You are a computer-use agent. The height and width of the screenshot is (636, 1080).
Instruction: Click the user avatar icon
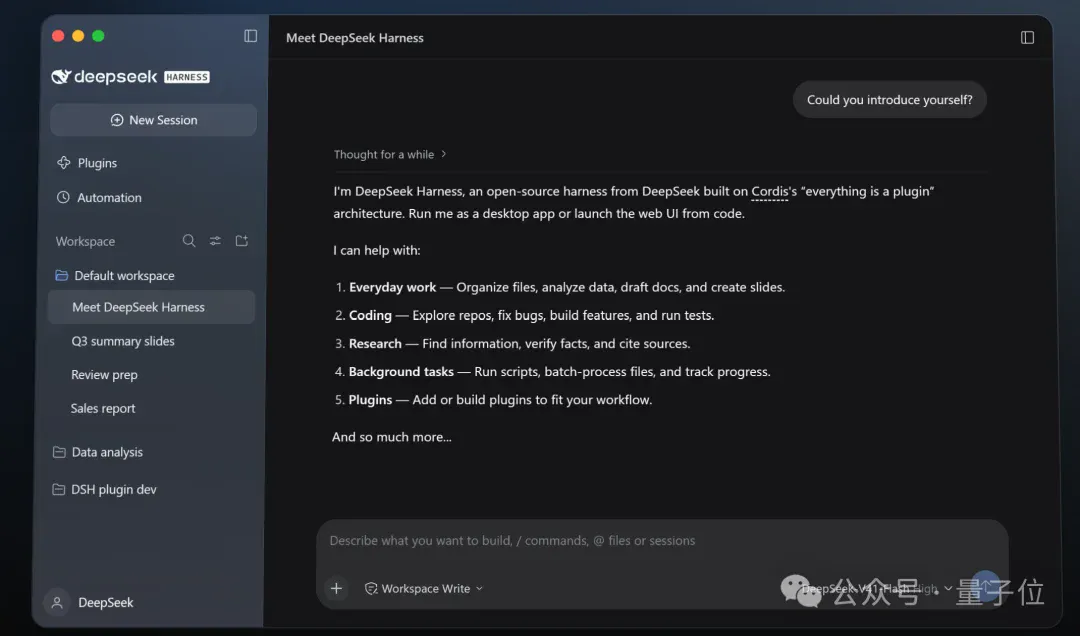(x=57, y=602)
